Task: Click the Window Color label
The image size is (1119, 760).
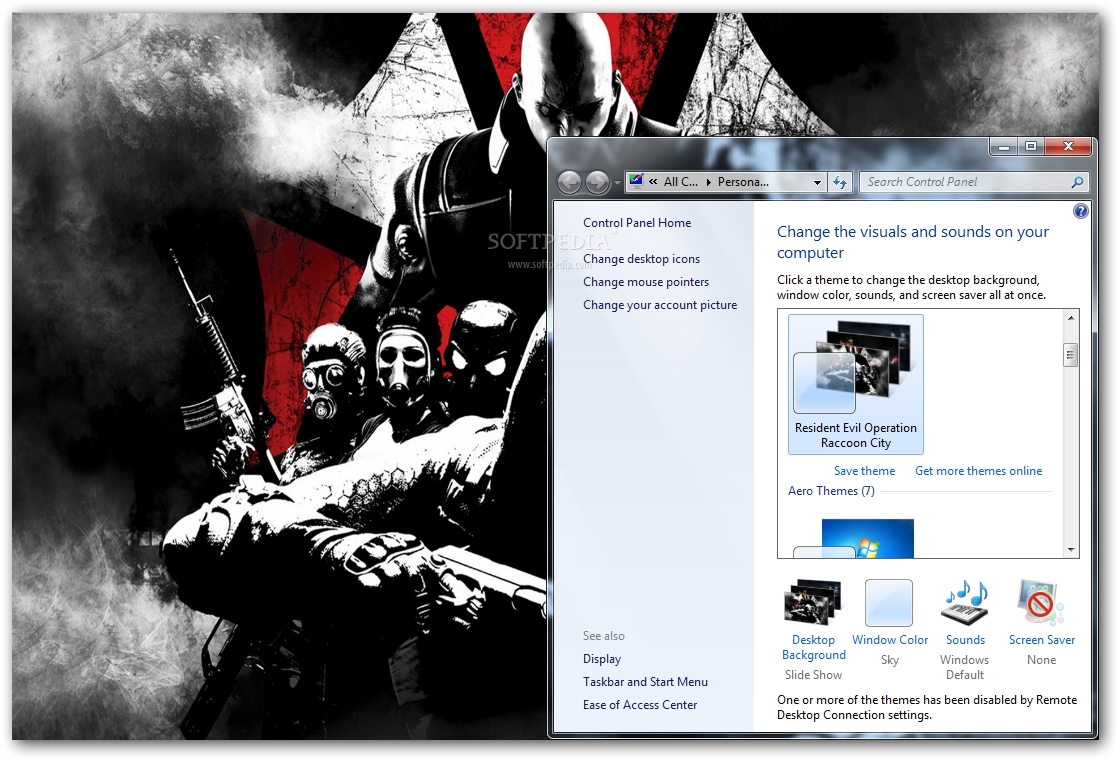Action: coord(890,640)
